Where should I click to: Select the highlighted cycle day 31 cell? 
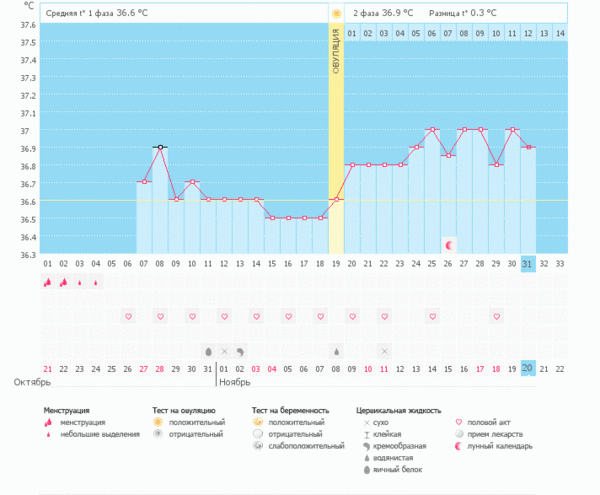pos(528,263)
